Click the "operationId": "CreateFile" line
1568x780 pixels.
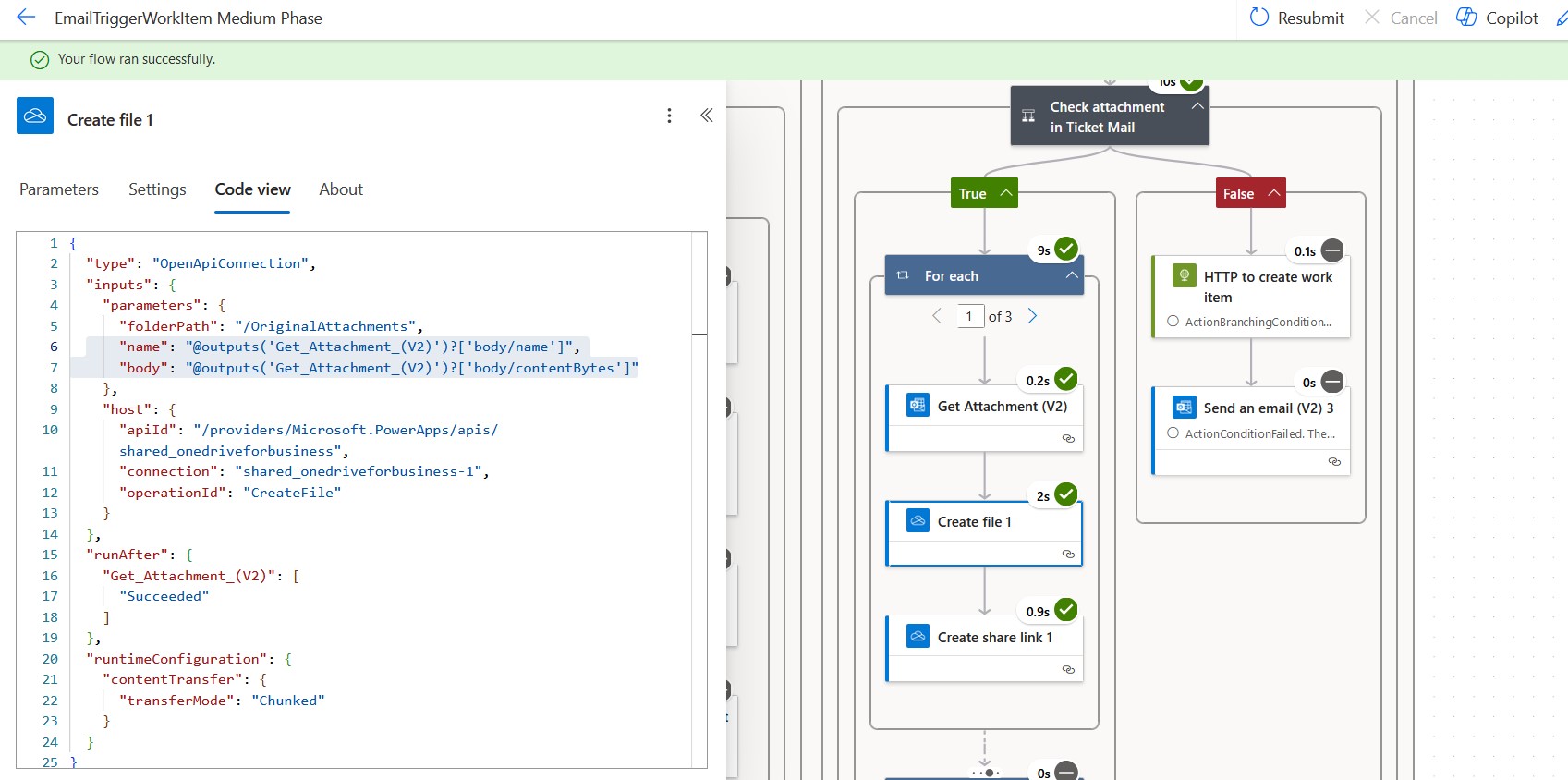click(230, 493)
